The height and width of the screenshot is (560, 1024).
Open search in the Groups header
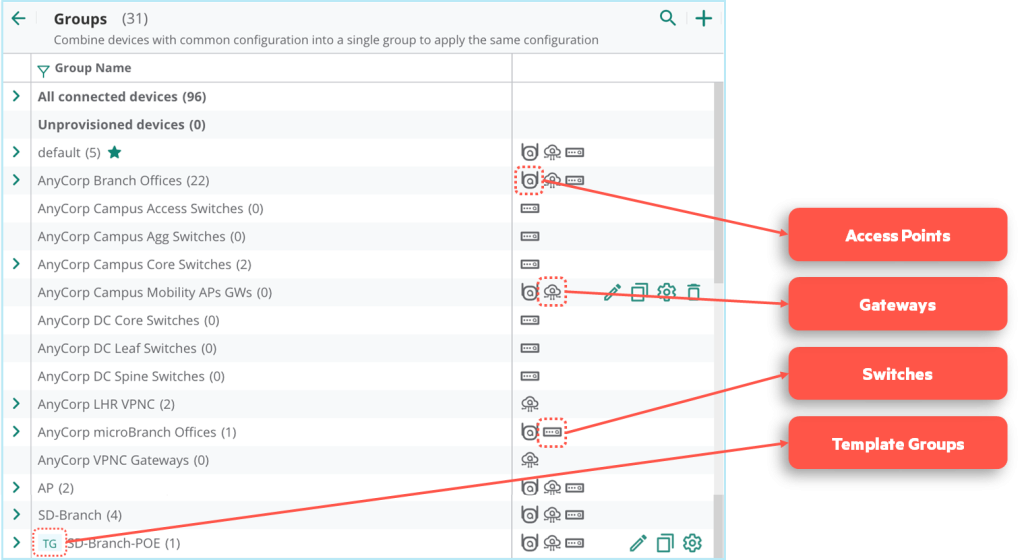(667, 18)
